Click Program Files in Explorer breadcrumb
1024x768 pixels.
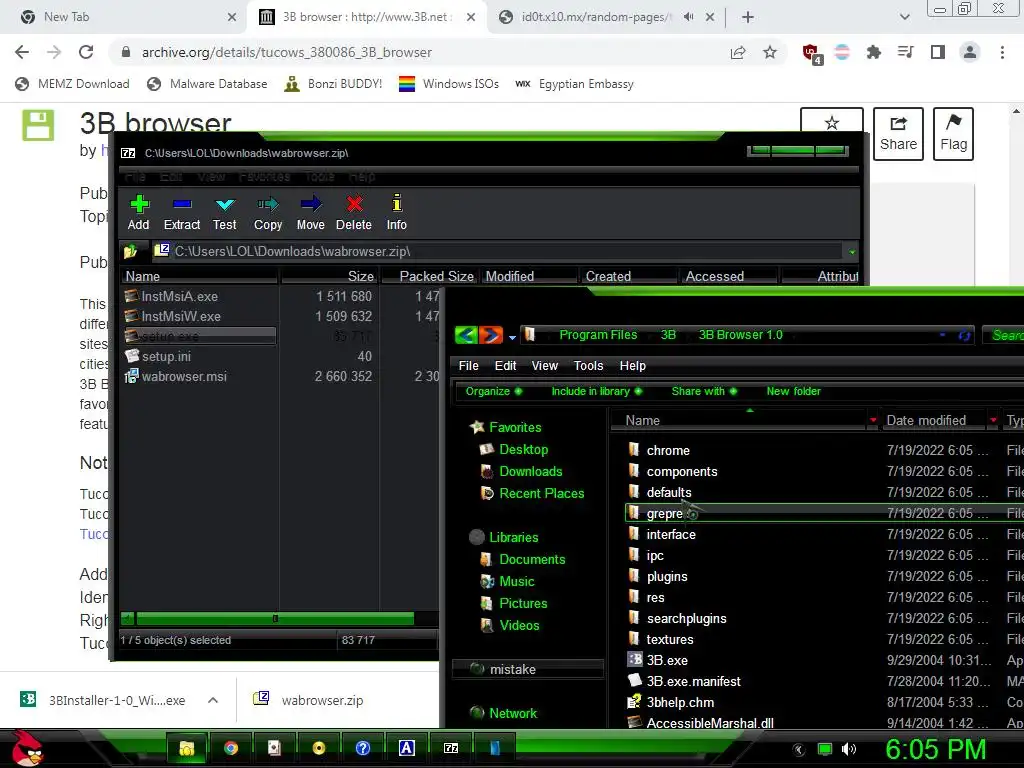pyautogui.click(x=598, y=335)
